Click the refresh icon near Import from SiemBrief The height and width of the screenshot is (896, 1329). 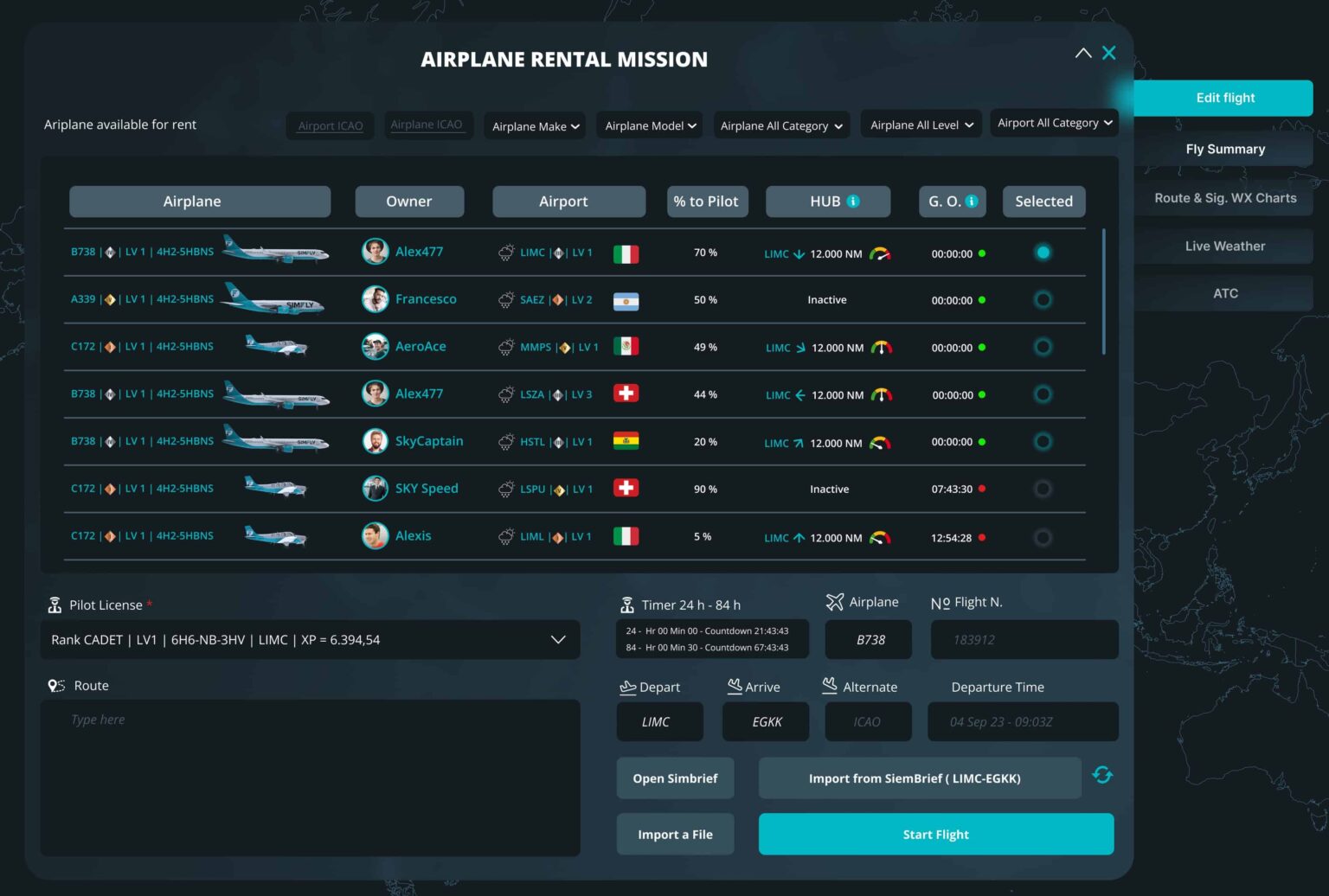tap(1102, 775)
